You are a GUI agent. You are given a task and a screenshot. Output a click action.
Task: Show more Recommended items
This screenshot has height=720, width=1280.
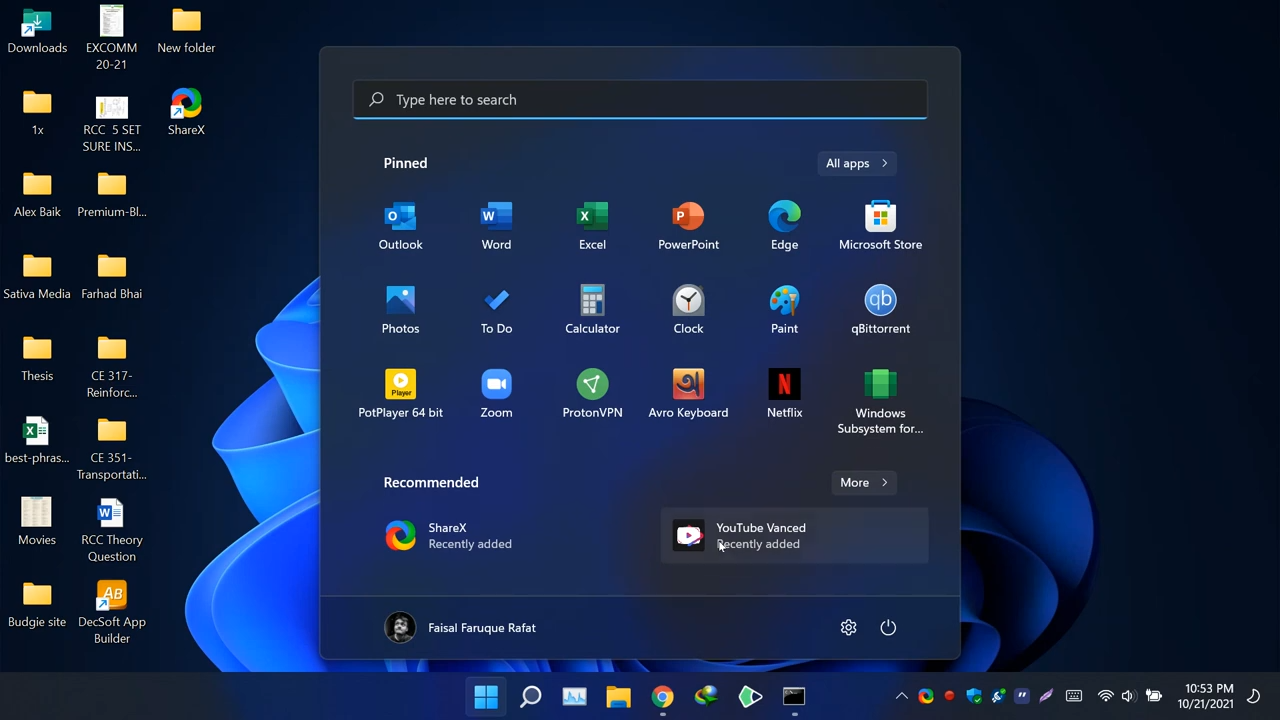pos(863,482)
